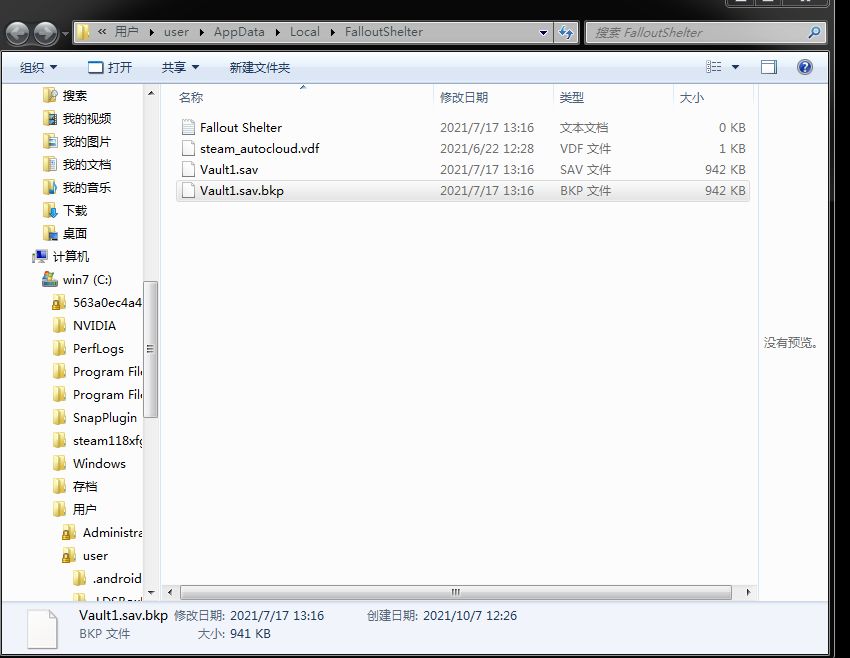
Task: Sort by the 大小 column header
Action: [x=713, y=98]
